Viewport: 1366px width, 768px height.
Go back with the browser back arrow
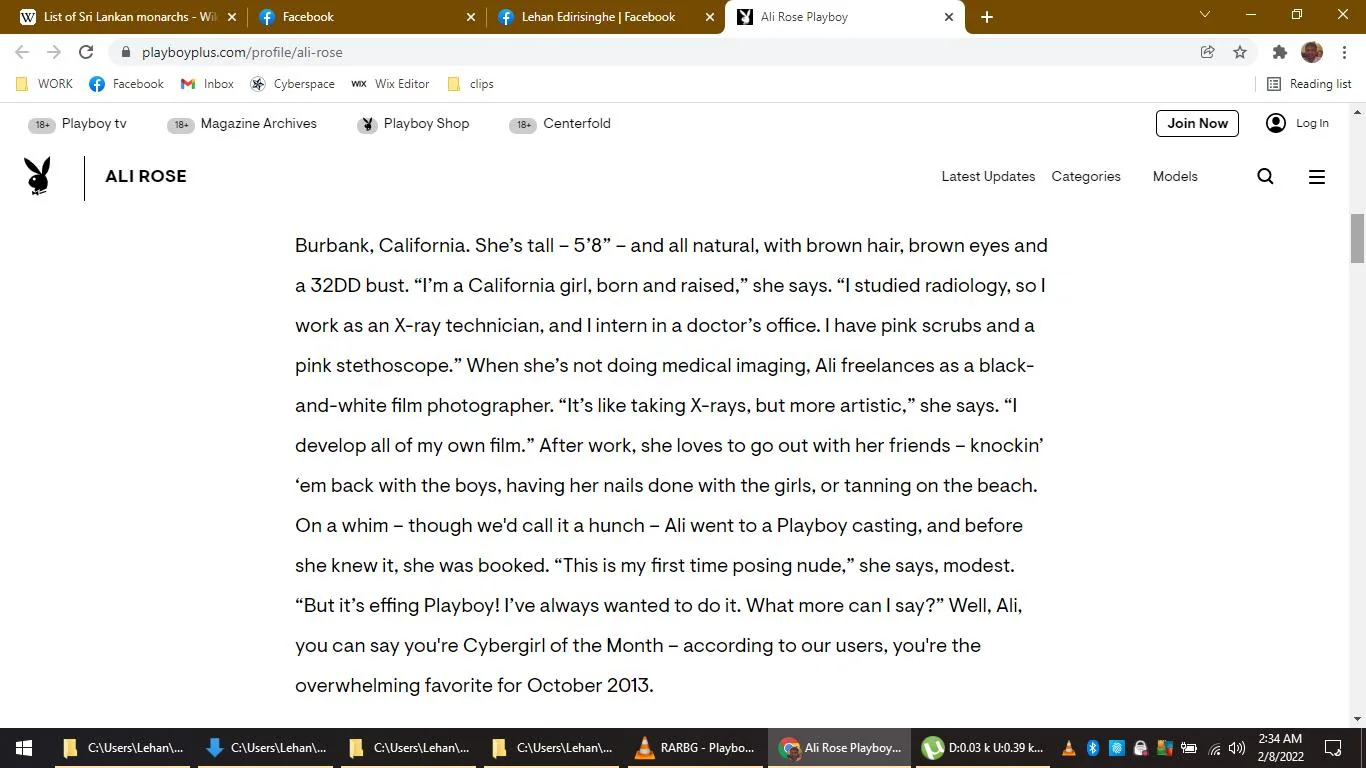click(x=22, y=52)
